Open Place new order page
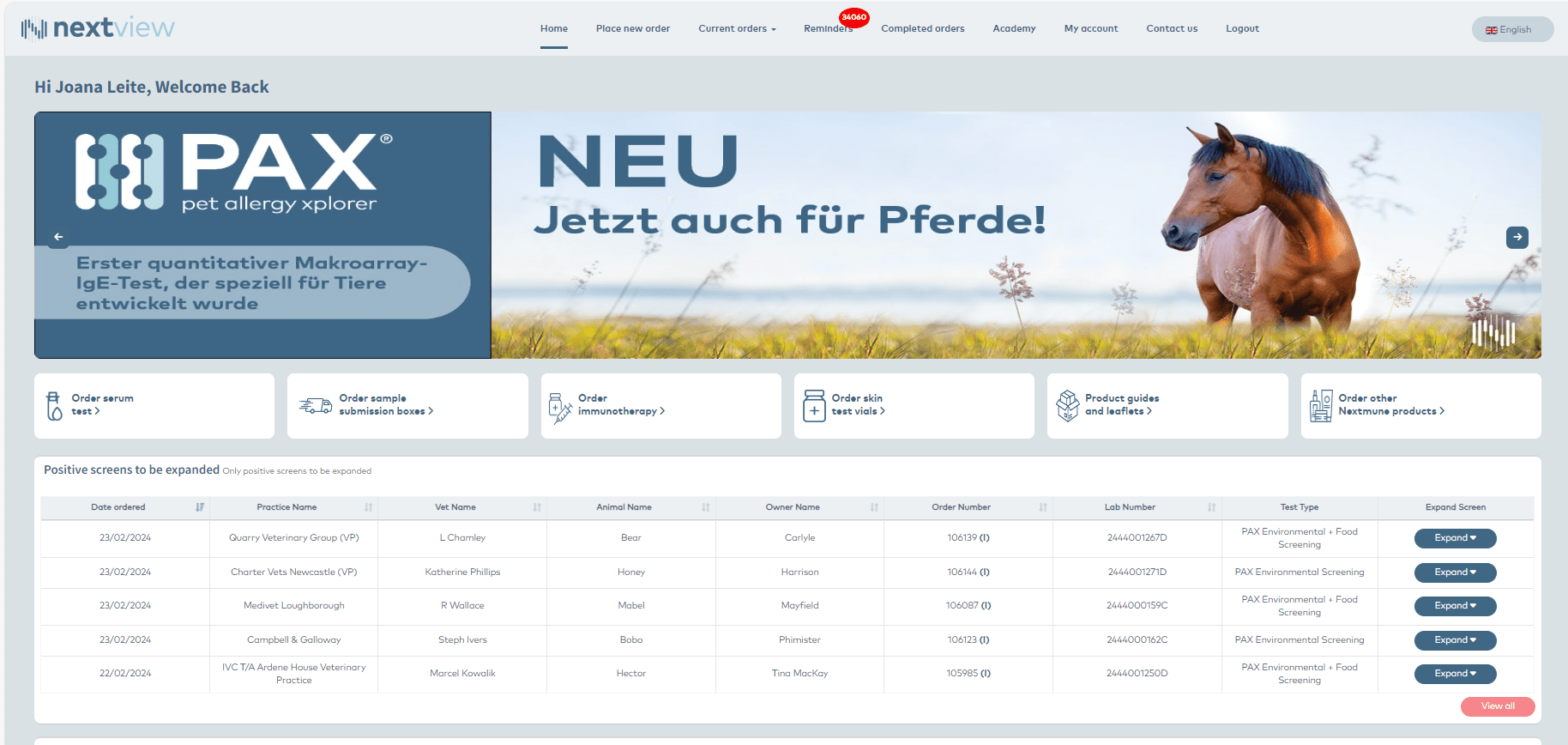 633,28
